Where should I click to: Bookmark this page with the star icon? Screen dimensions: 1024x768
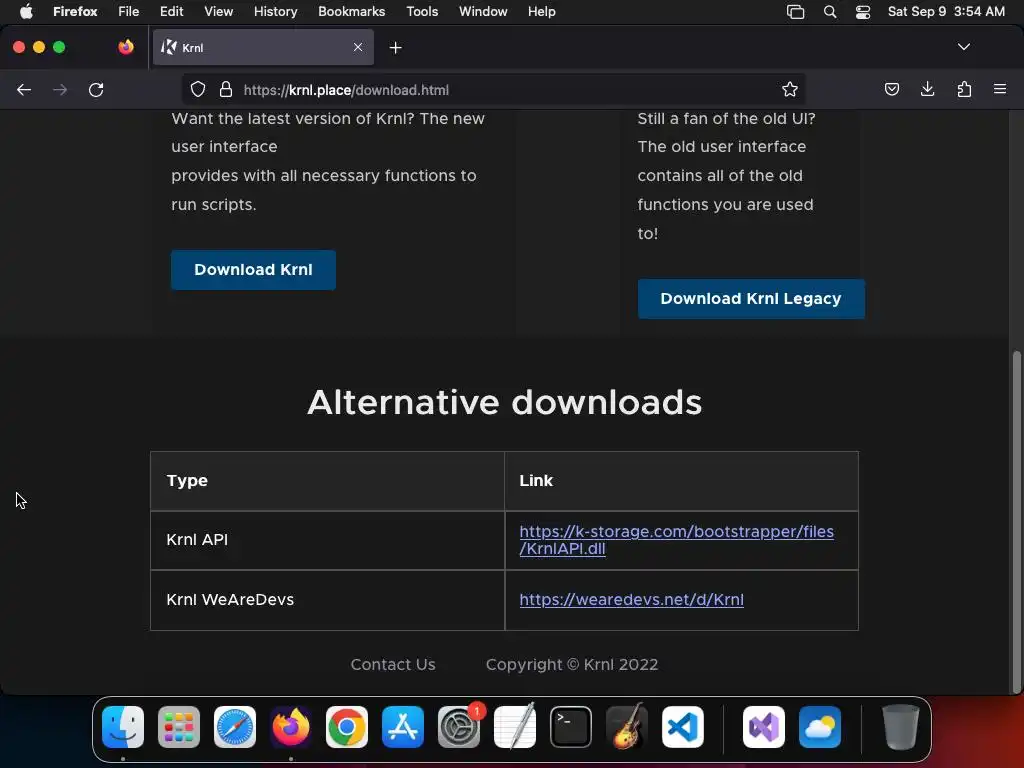pyautogui.click(x=790, y=89)
